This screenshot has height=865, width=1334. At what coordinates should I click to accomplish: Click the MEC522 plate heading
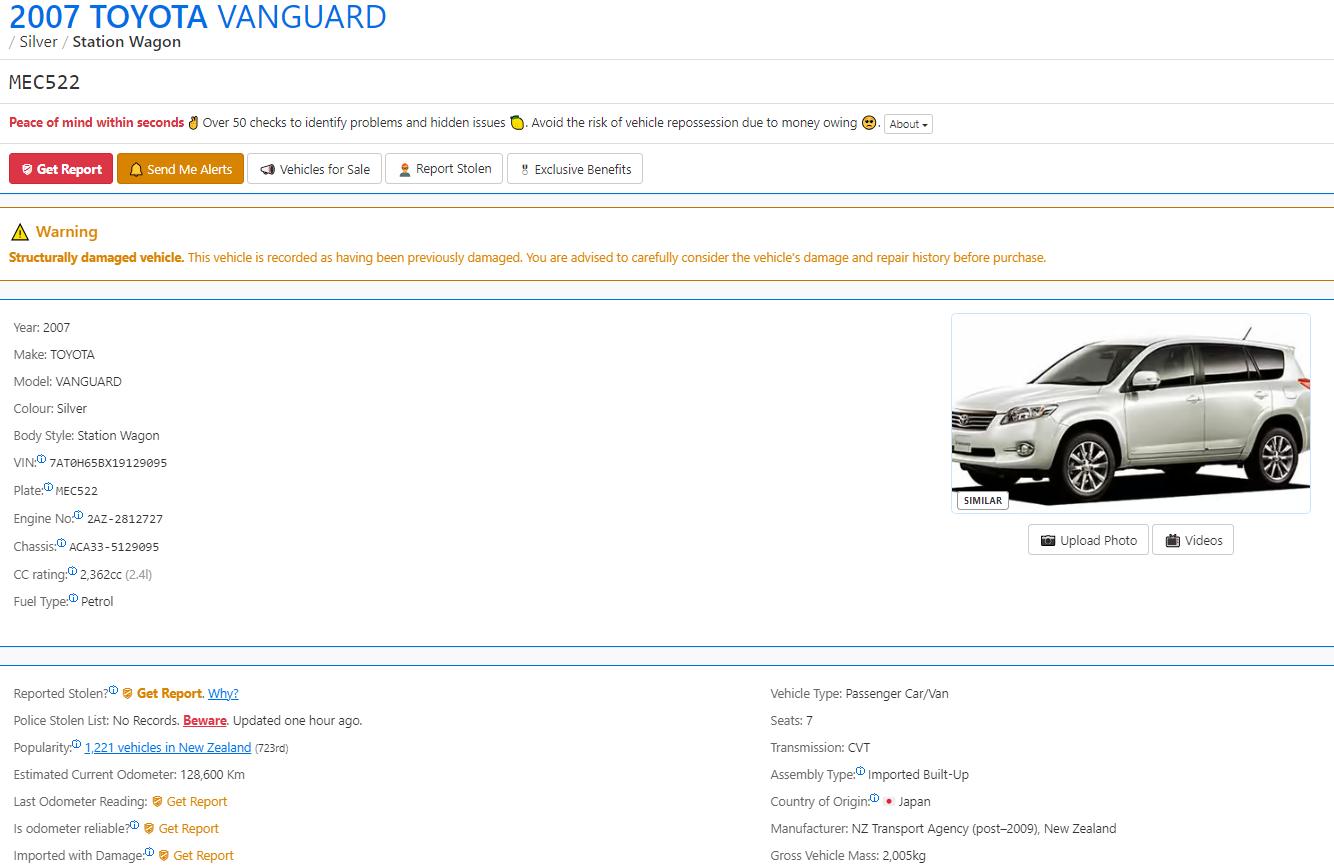click(45, 82)
